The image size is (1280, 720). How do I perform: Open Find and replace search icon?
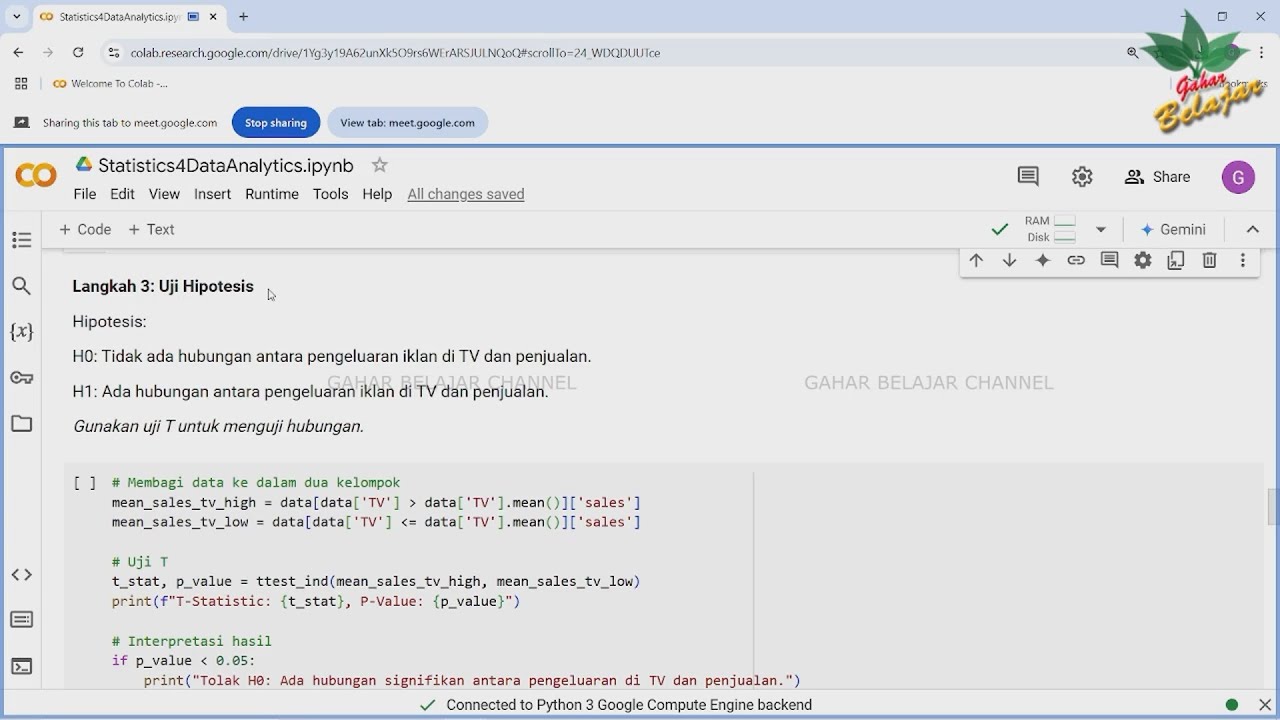click(x=21, y=286)
